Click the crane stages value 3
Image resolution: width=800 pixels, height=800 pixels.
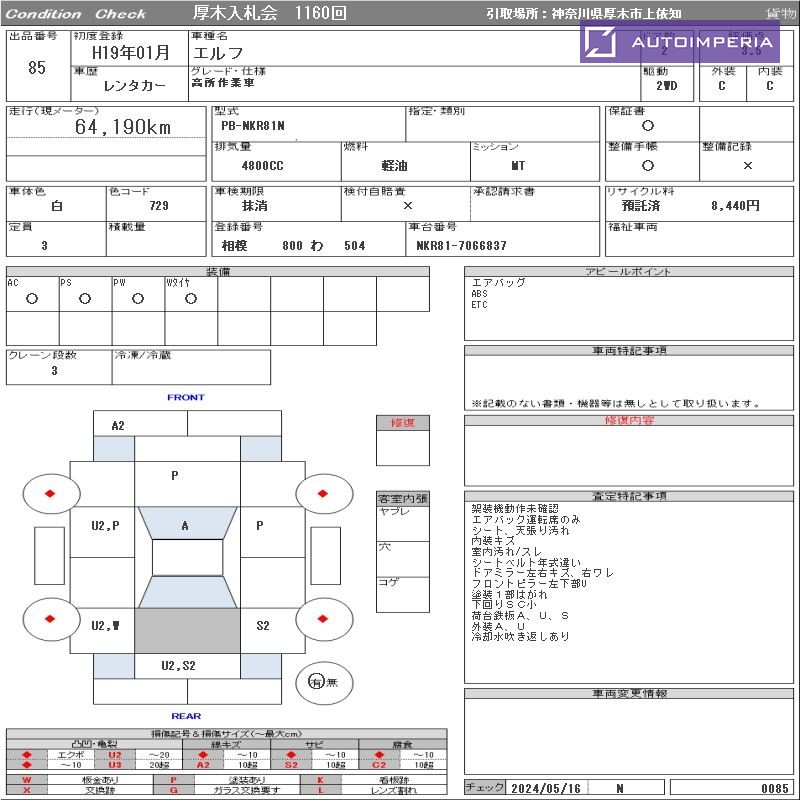tap(55, 371)
